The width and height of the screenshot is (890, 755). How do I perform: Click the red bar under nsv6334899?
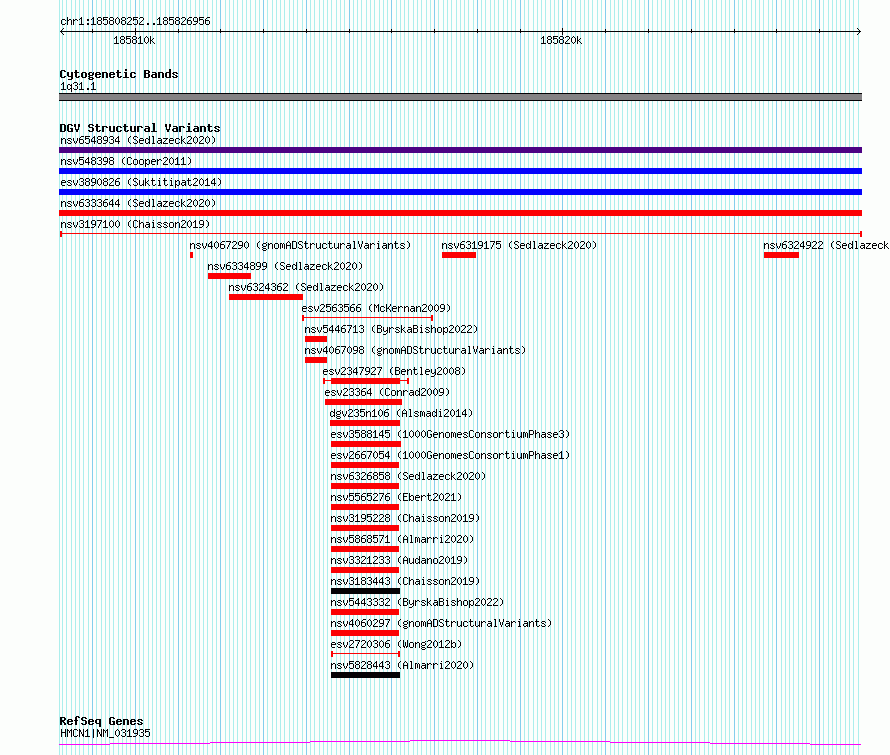pos(229,276)
